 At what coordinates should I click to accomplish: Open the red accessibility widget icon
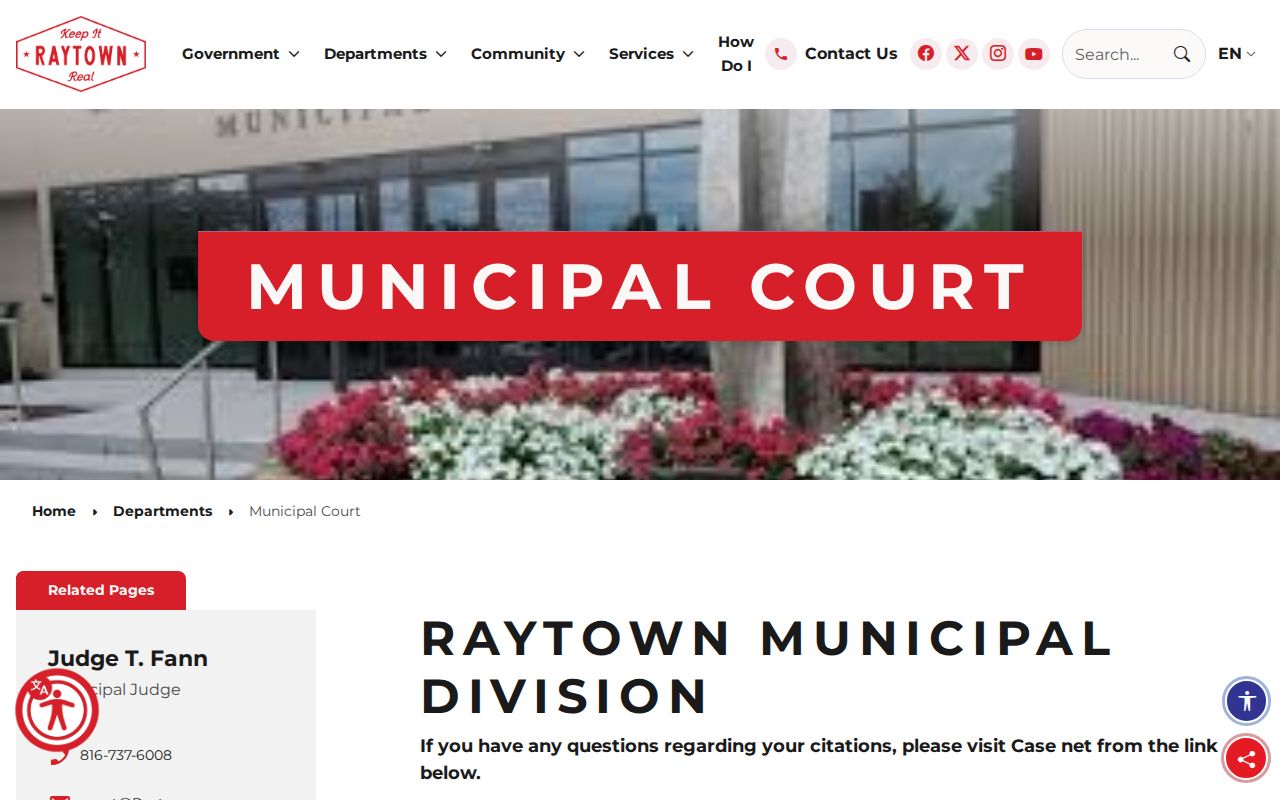pos(57,710)
